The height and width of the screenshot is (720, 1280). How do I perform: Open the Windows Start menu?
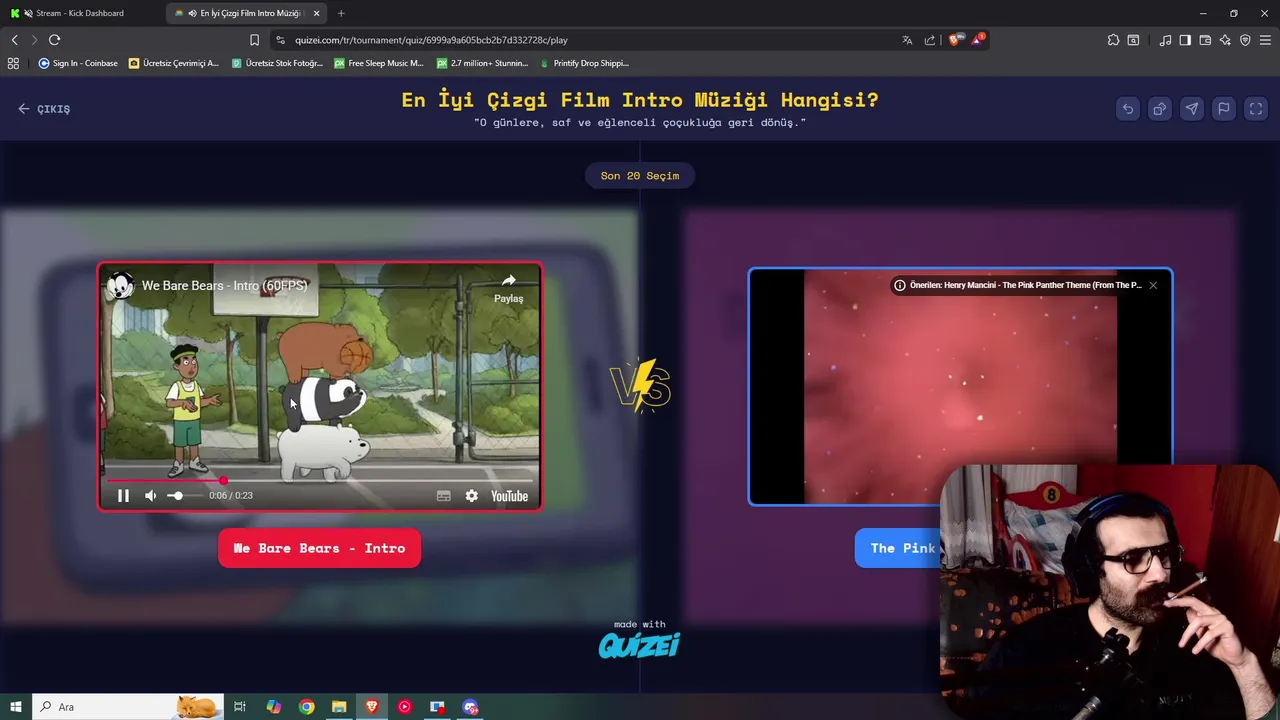point(16,707)
